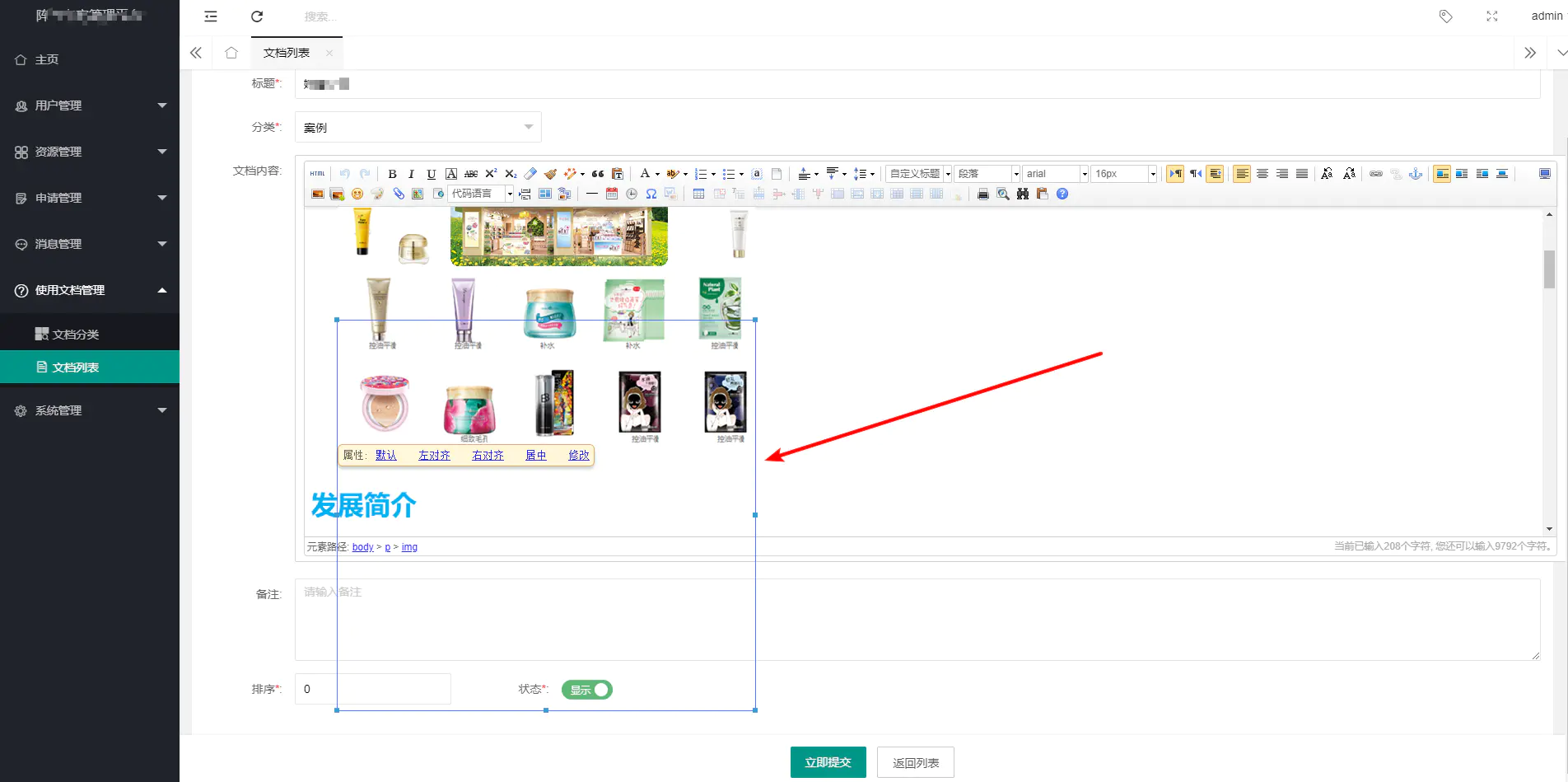Screen dimensions: 1568x782
Task: Select 文档列表 in the sidebar
Action: (x=90, y=367)
